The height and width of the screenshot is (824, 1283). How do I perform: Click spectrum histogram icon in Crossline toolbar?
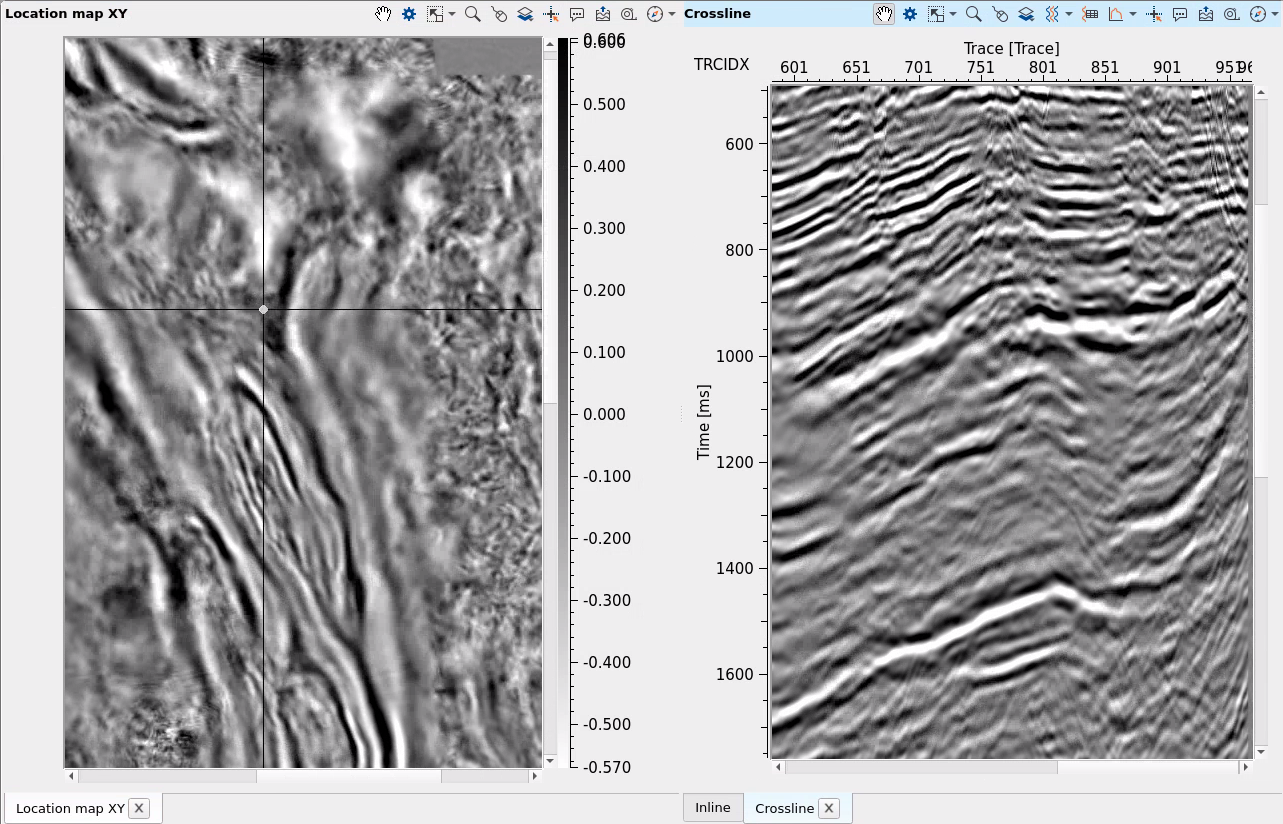click(x=1115, y=14)
